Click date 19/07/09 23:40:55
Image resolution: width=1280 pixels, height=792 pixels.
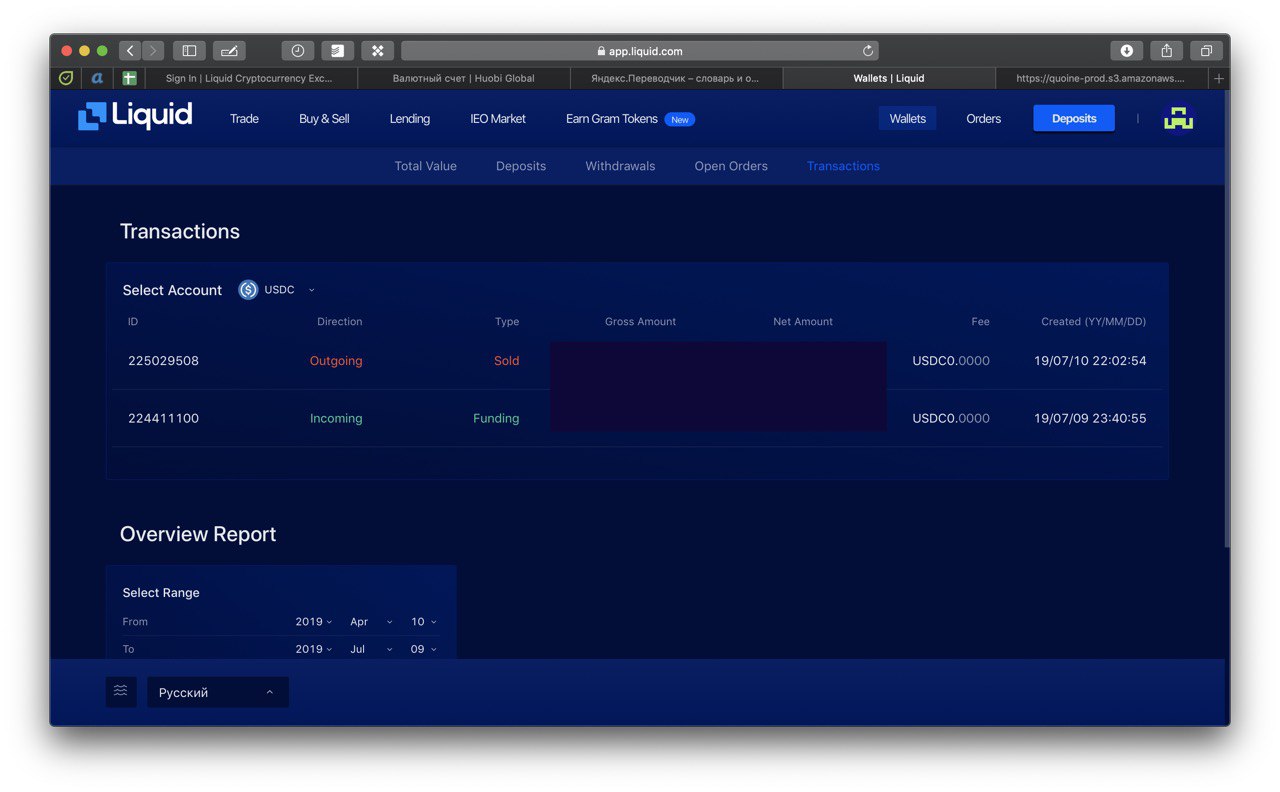tap(1090, 419)
